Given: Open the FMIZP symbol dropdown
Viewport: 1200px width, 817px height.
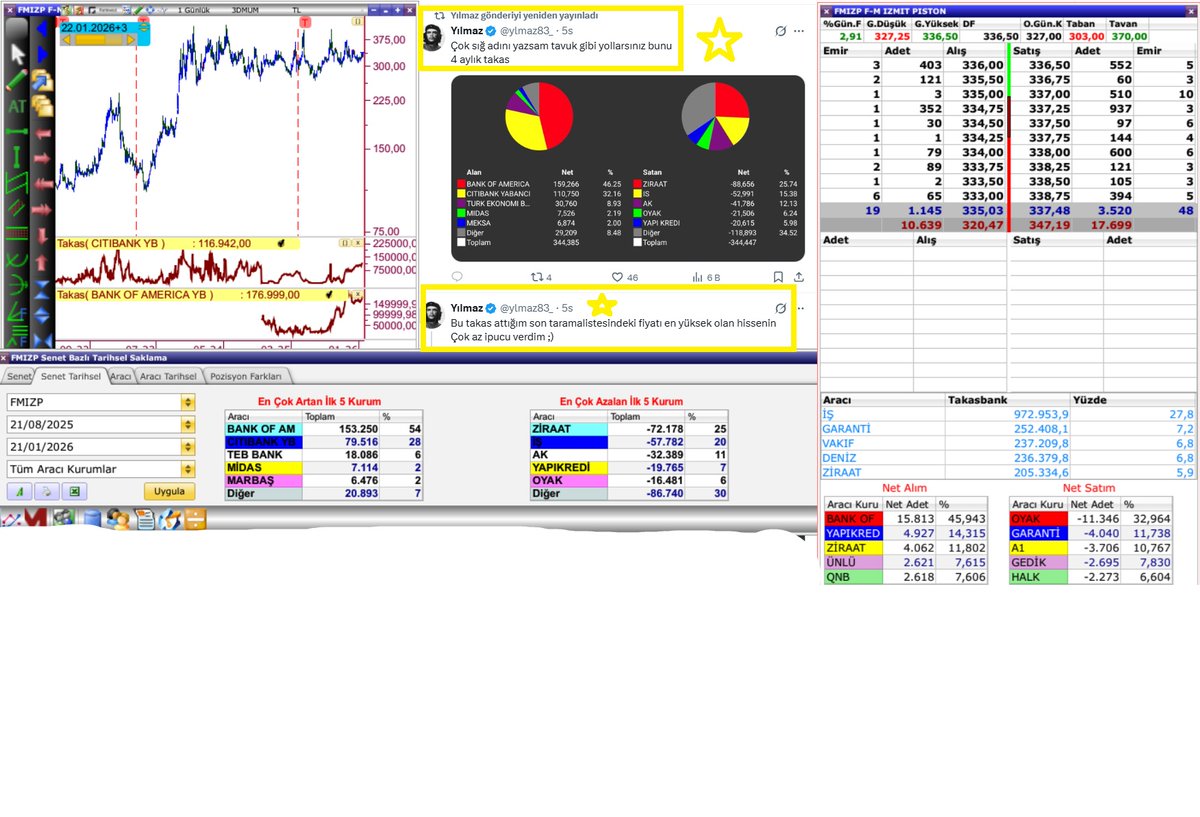Looking at the screenshot, I should click(x=188, y=402).
